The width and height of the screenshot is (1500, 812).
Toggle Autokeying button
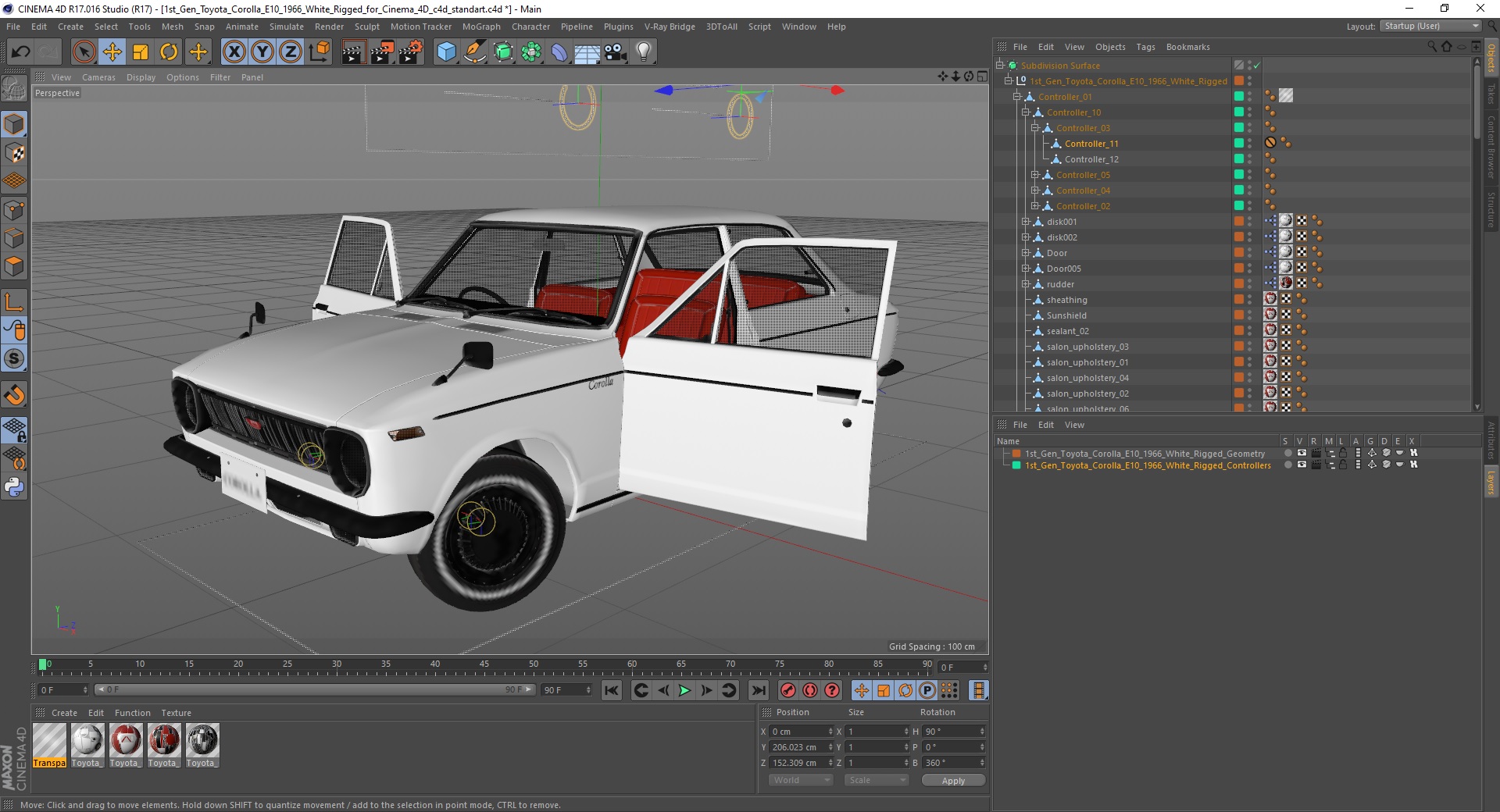[810, 690]
